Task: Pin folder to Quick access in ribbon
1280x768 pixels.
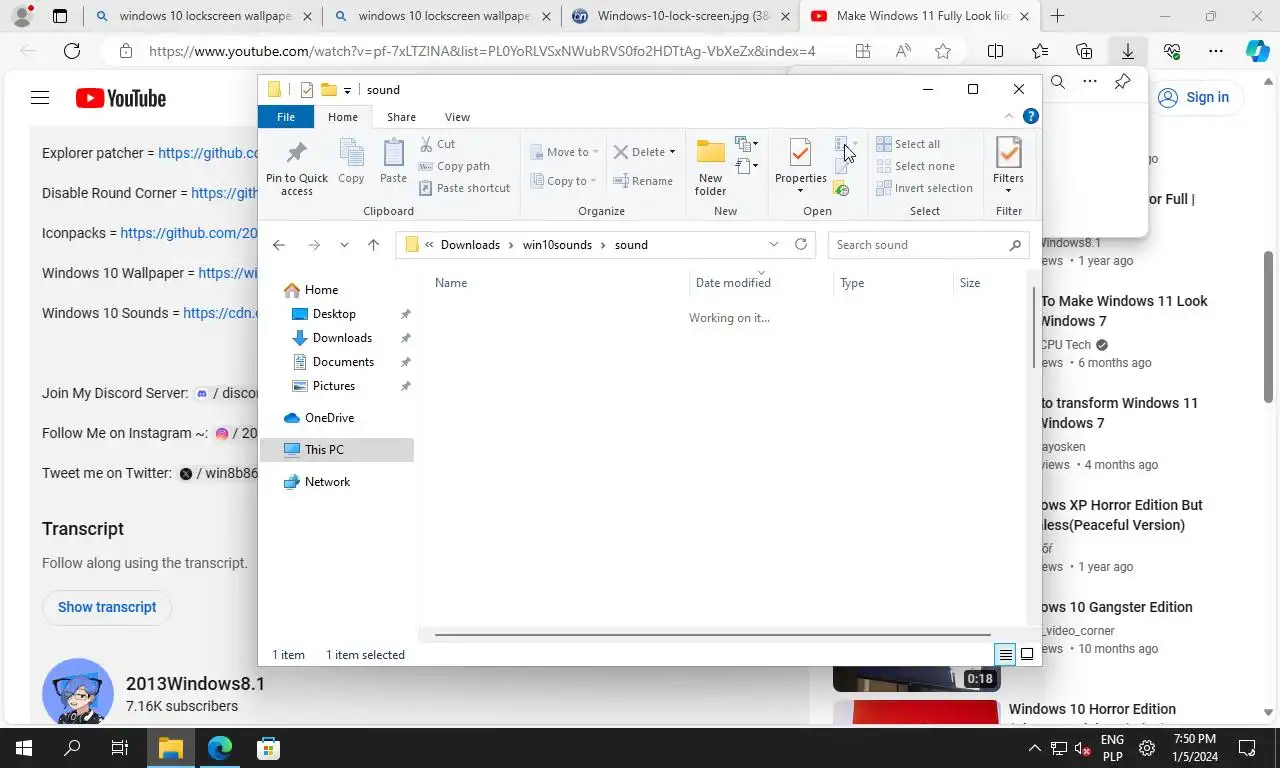Action: 296,166
